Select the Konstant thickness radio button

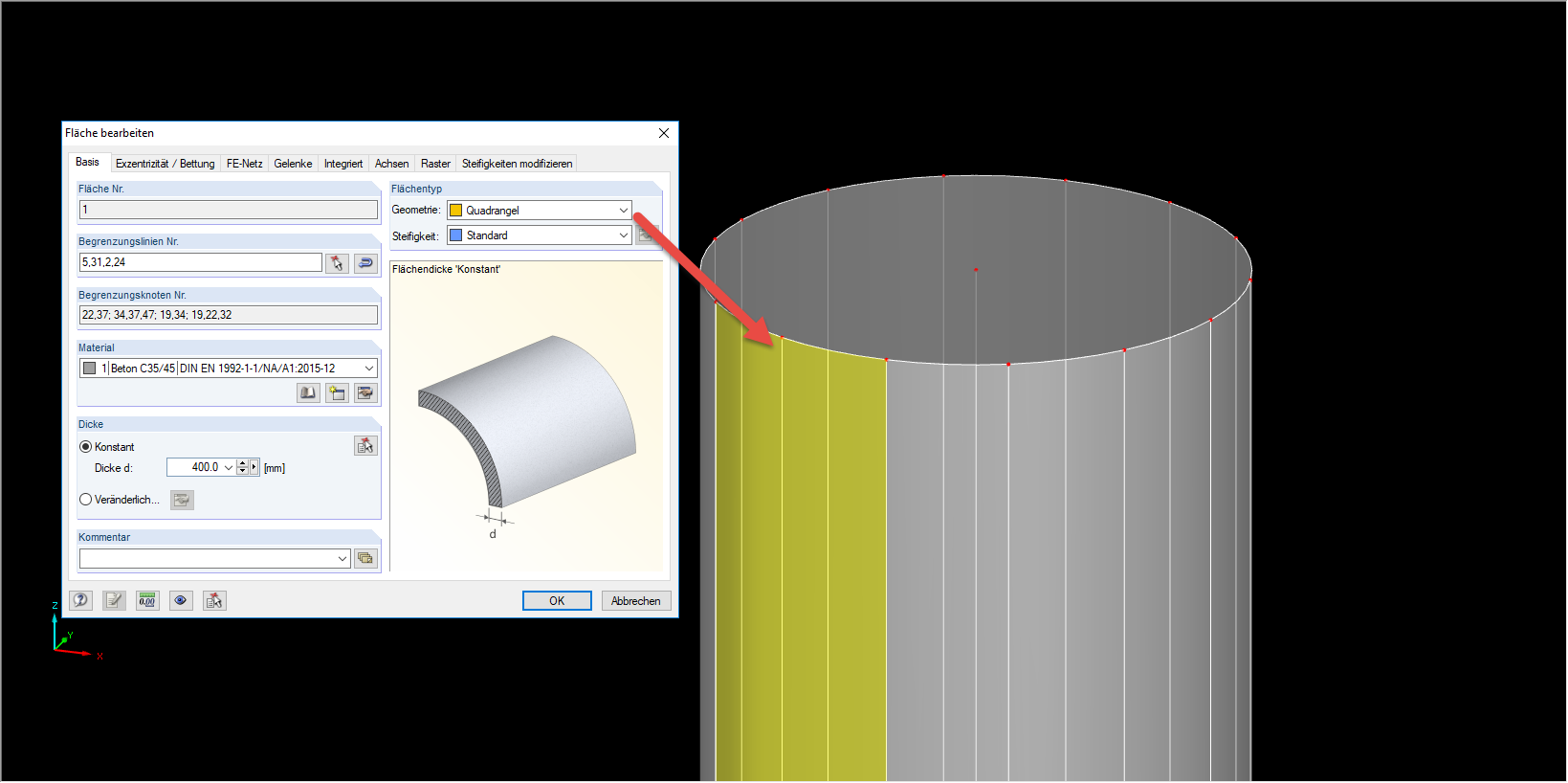[86, 447]
